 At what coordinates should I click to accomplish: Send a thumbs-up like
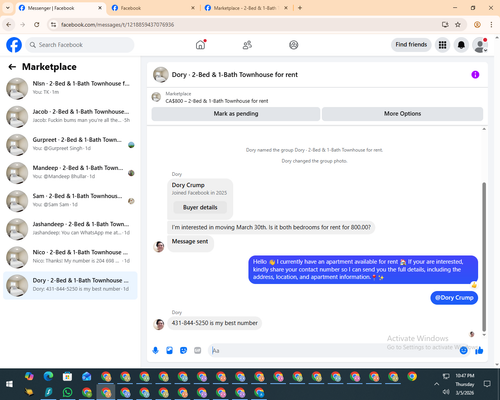pyautogui.click(x=479, y=350)
